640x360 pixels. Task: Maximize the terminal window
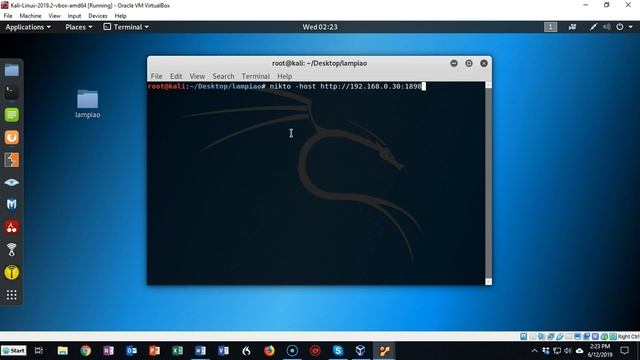pos(469,63)
